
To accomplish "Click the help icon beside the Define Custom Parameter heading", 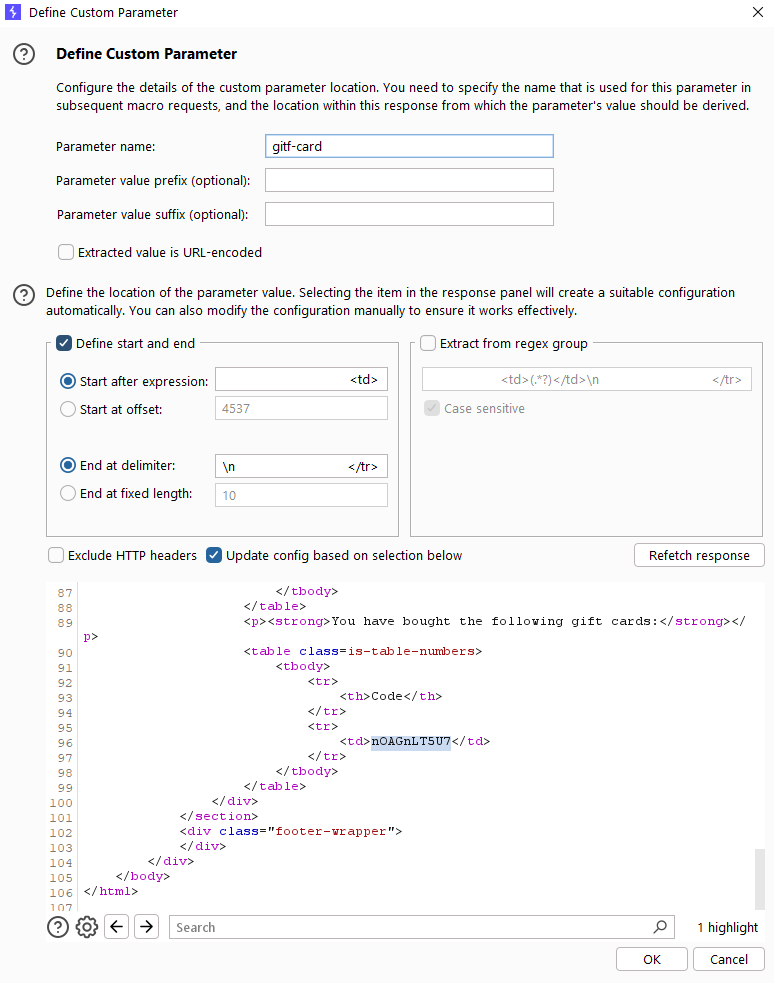I will click(24, 55).
